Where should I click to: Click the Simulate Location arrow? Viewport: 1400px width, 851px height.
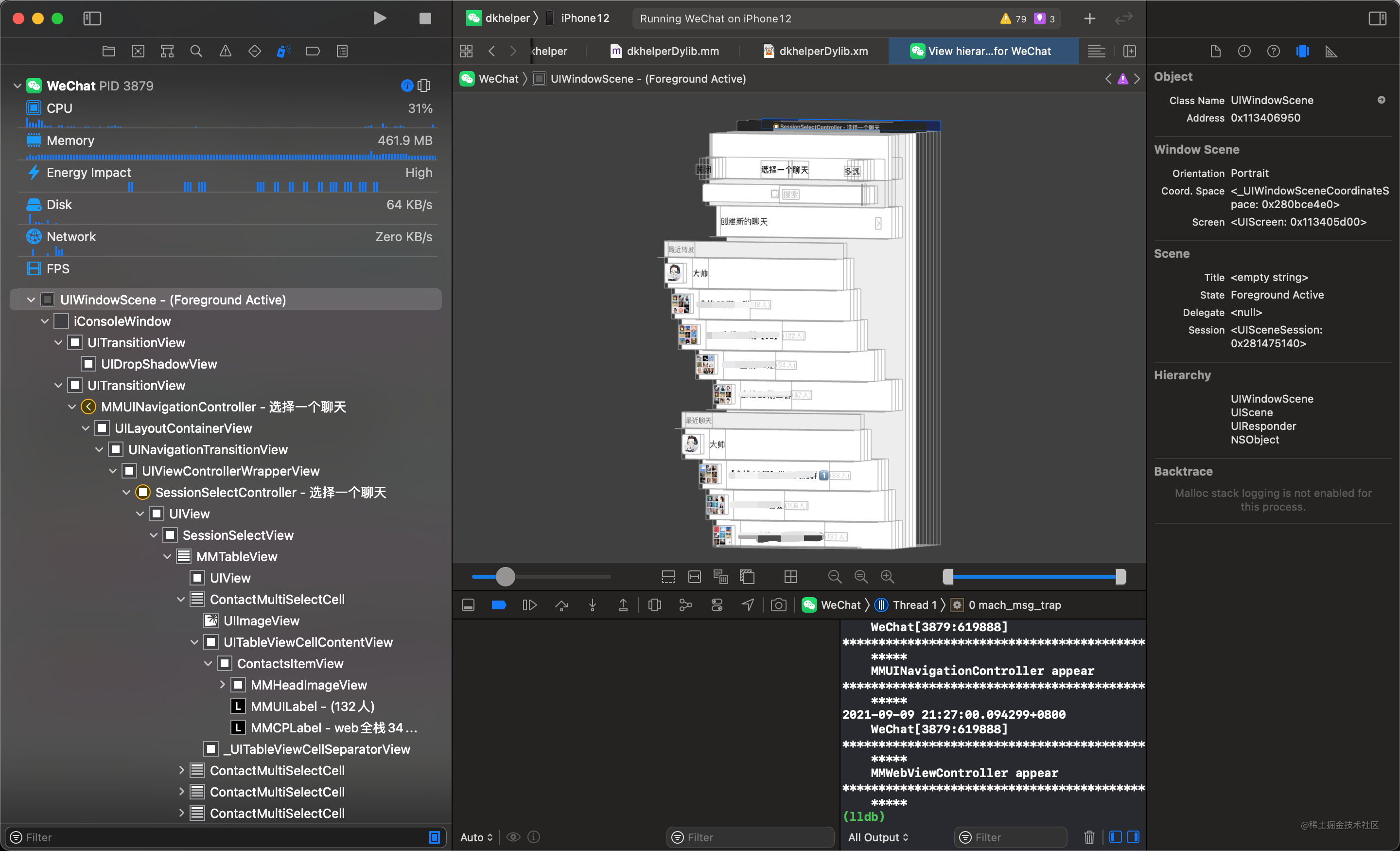click(x=748, y=605)
